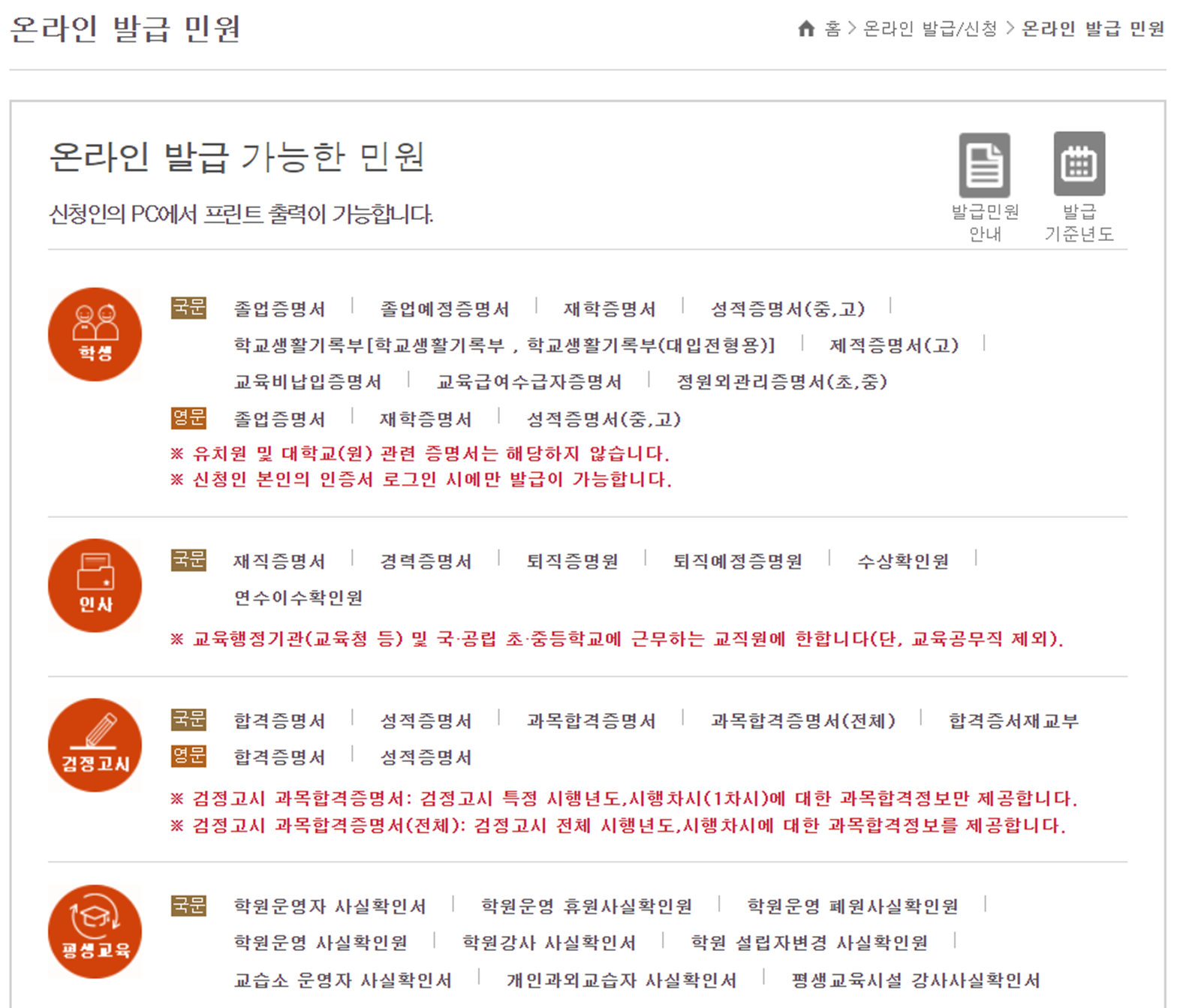Image resolution: width=1177 pixels, height=1008 pixels.
Task: Click the 국문 badge in 인사 section
Action: pos(188,560)
